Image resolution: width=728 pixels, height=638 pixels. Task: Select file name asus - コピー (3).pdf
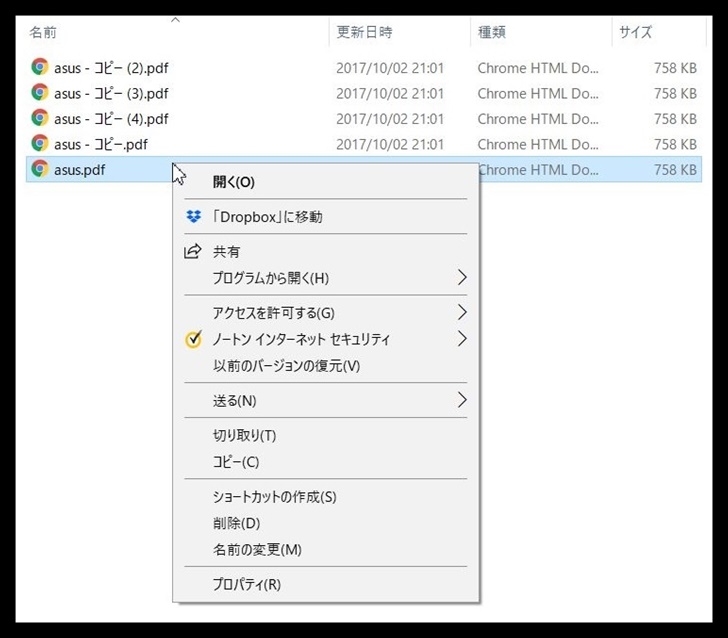[x=111, y=94]
